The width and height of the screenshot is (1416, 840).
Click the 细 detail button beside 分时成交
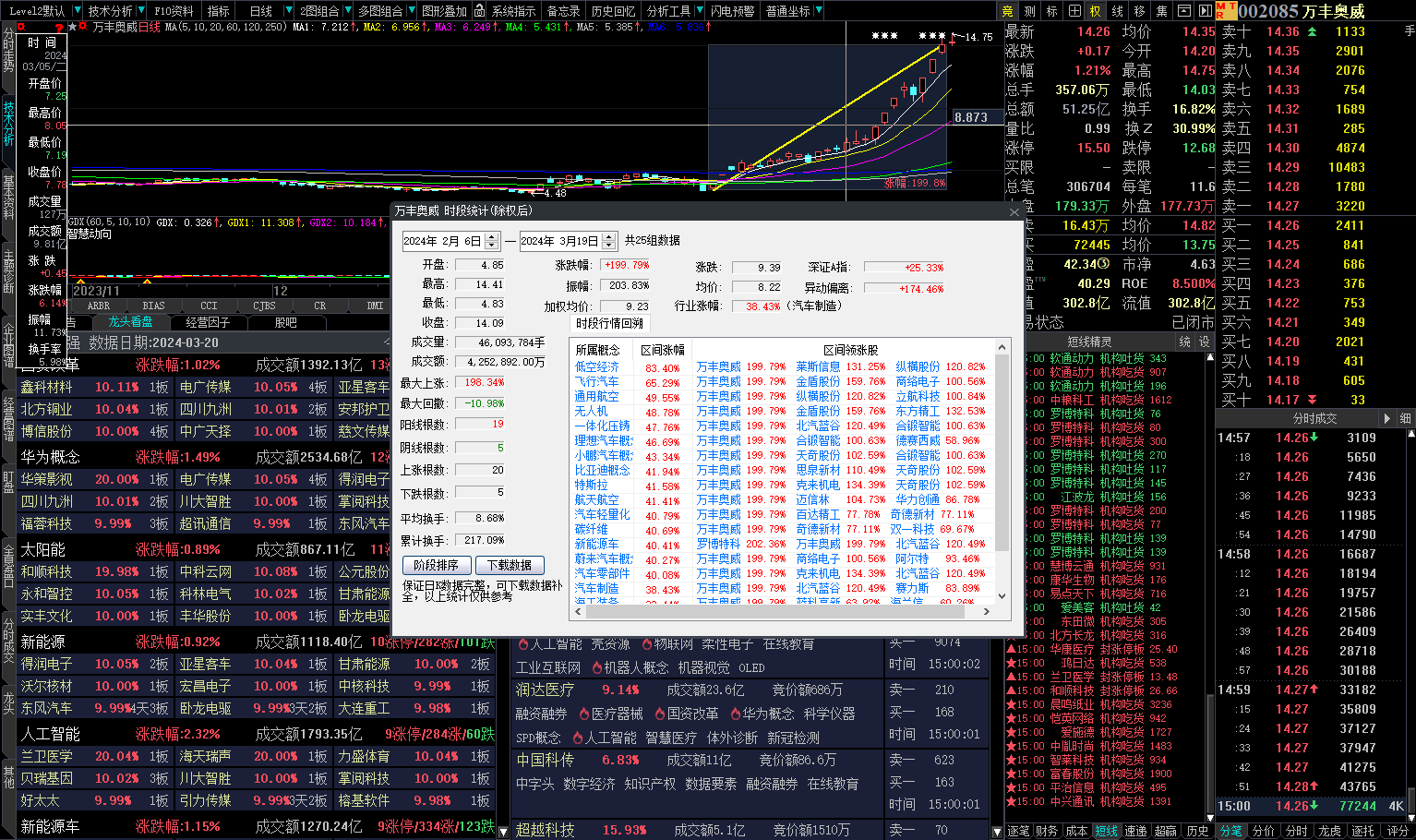[1405, 418]
